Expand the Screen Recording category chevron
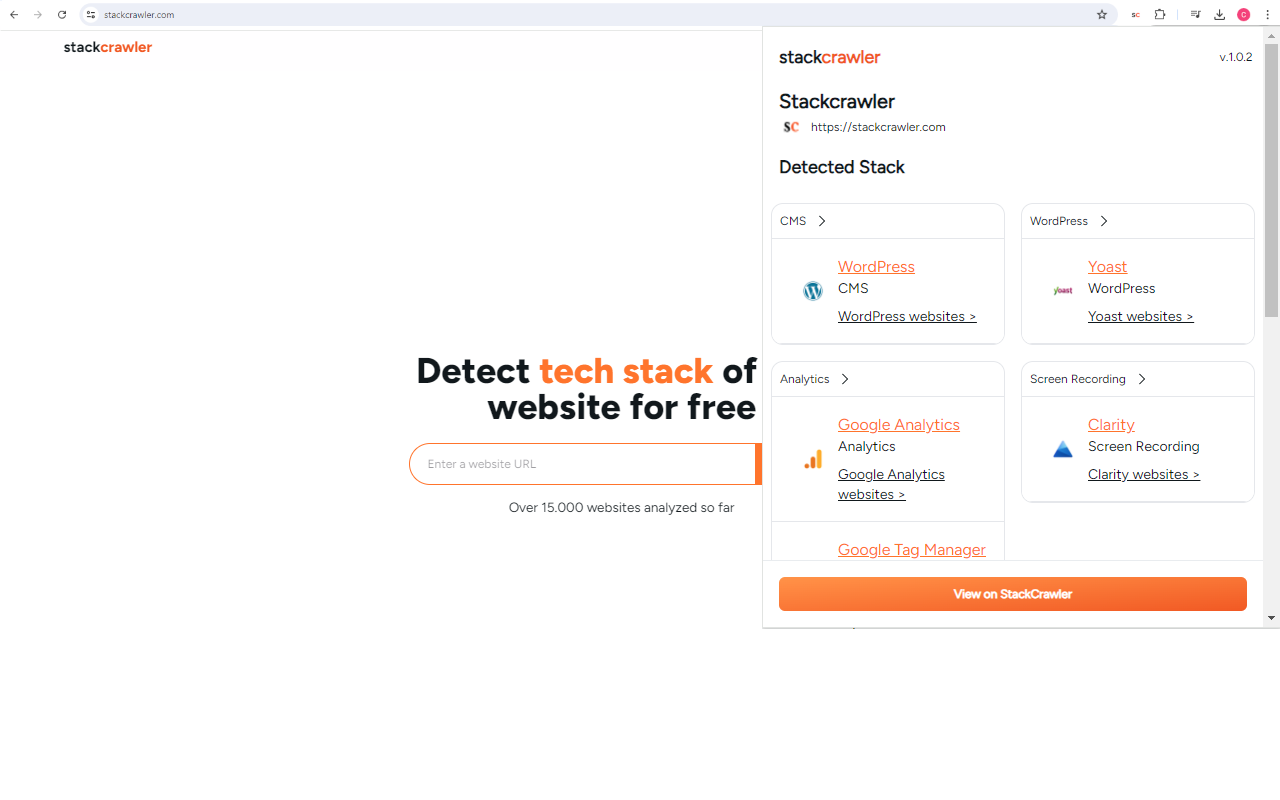 point(1142,379)
